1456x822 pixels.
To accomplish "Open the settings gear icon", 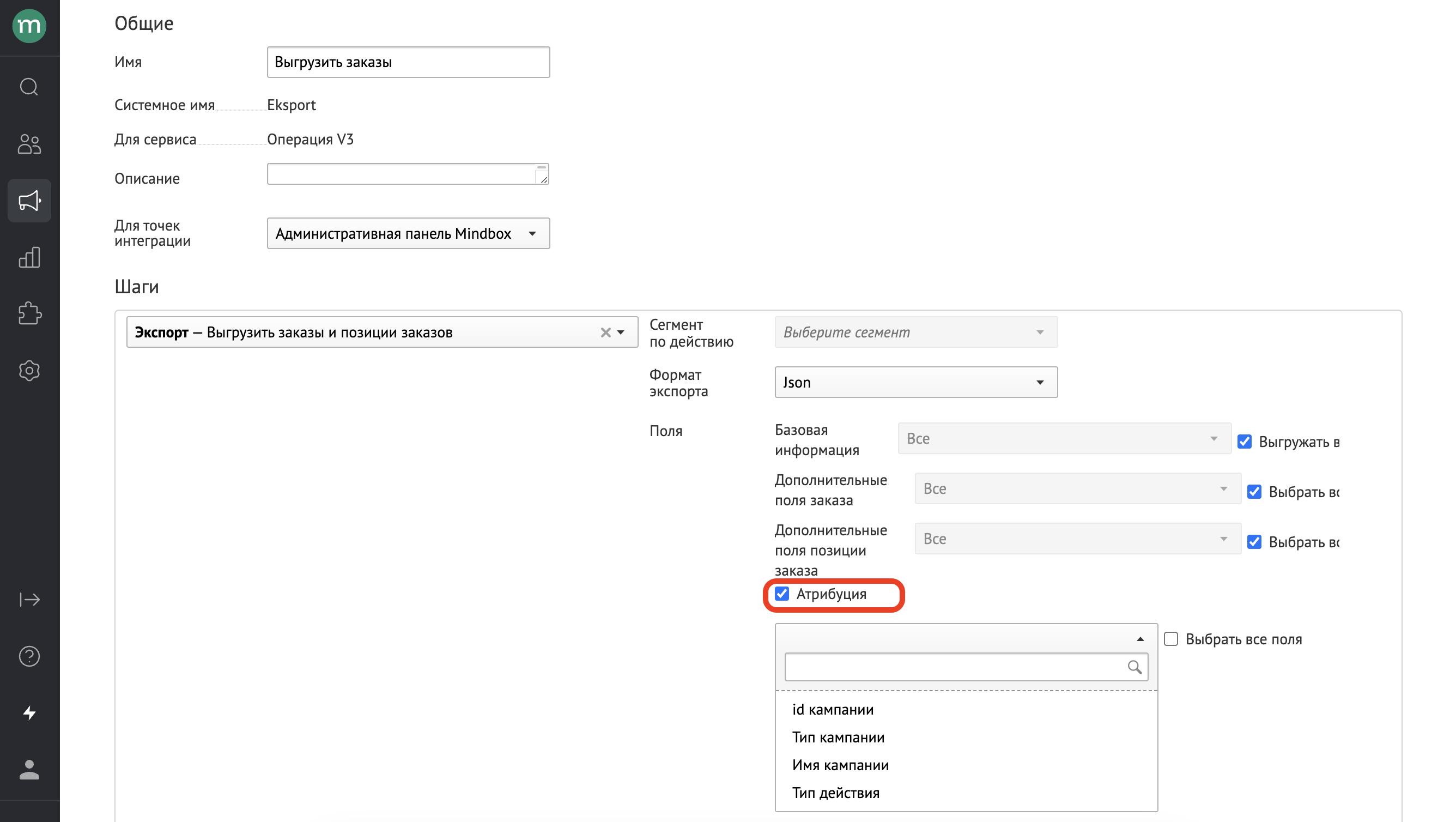I will [x=29, y=370].
